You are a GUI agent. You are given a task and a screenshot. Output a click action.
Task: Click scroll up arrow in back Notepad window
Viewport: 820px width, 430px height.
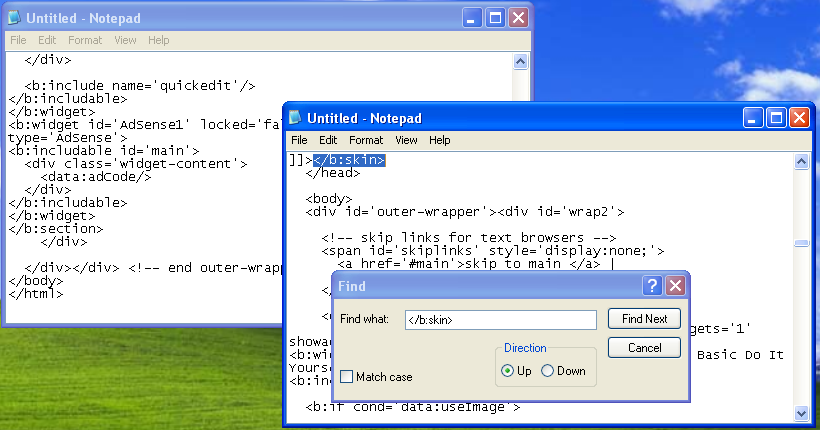tap(520, 62)
